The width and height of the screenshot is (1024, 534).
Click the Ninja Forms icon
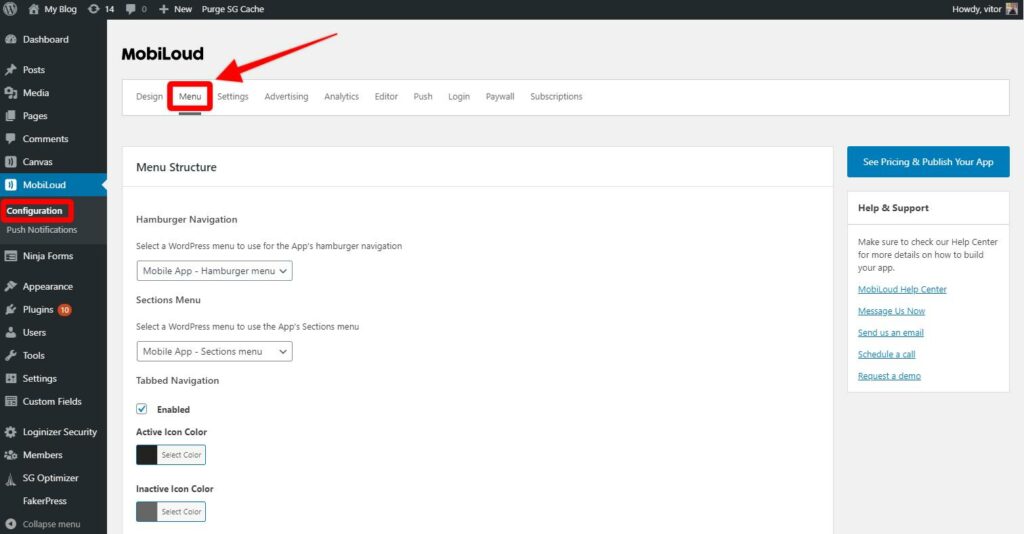coord(10,256)
